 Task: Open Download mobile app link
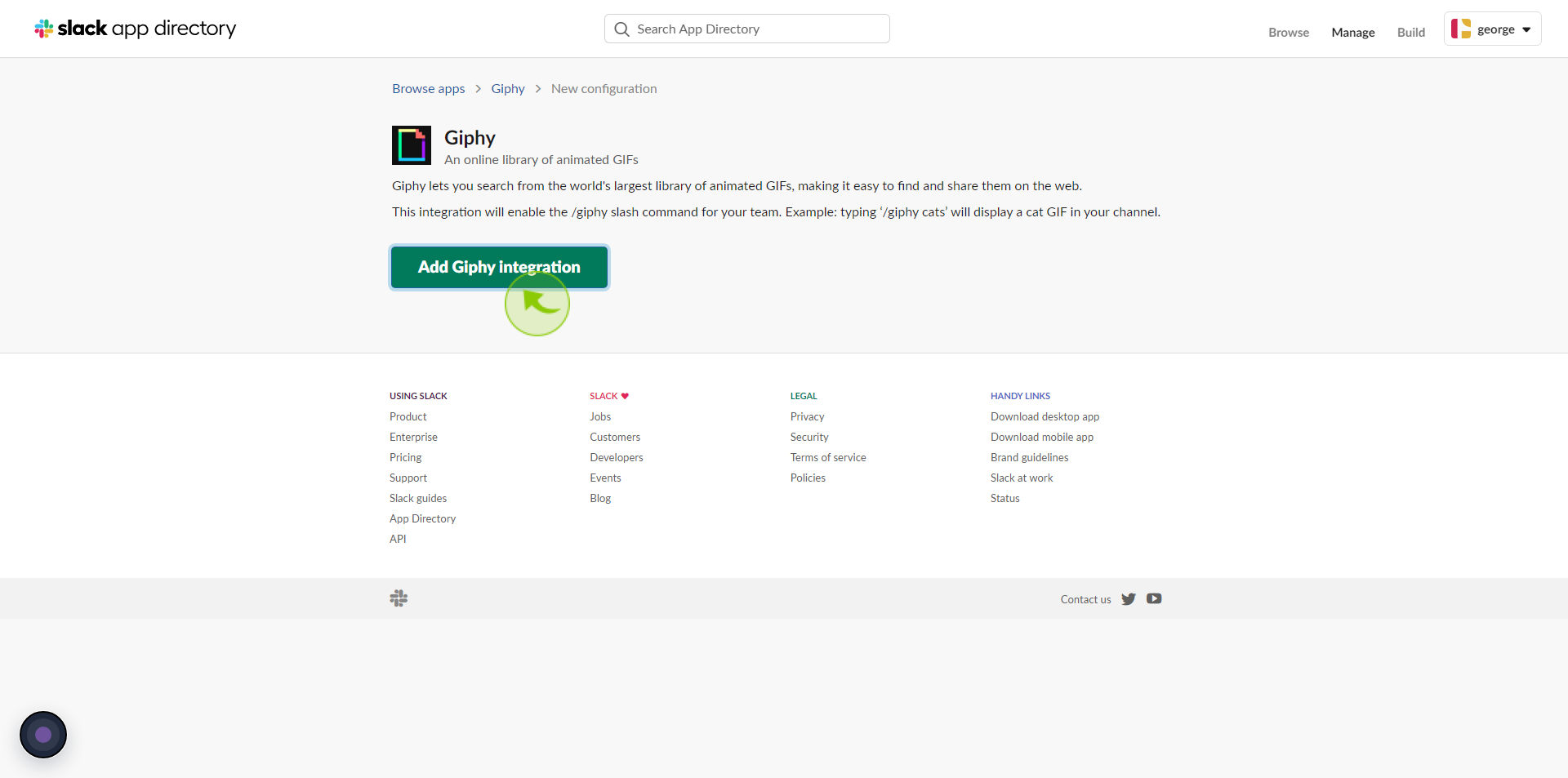coord(1042,437)
